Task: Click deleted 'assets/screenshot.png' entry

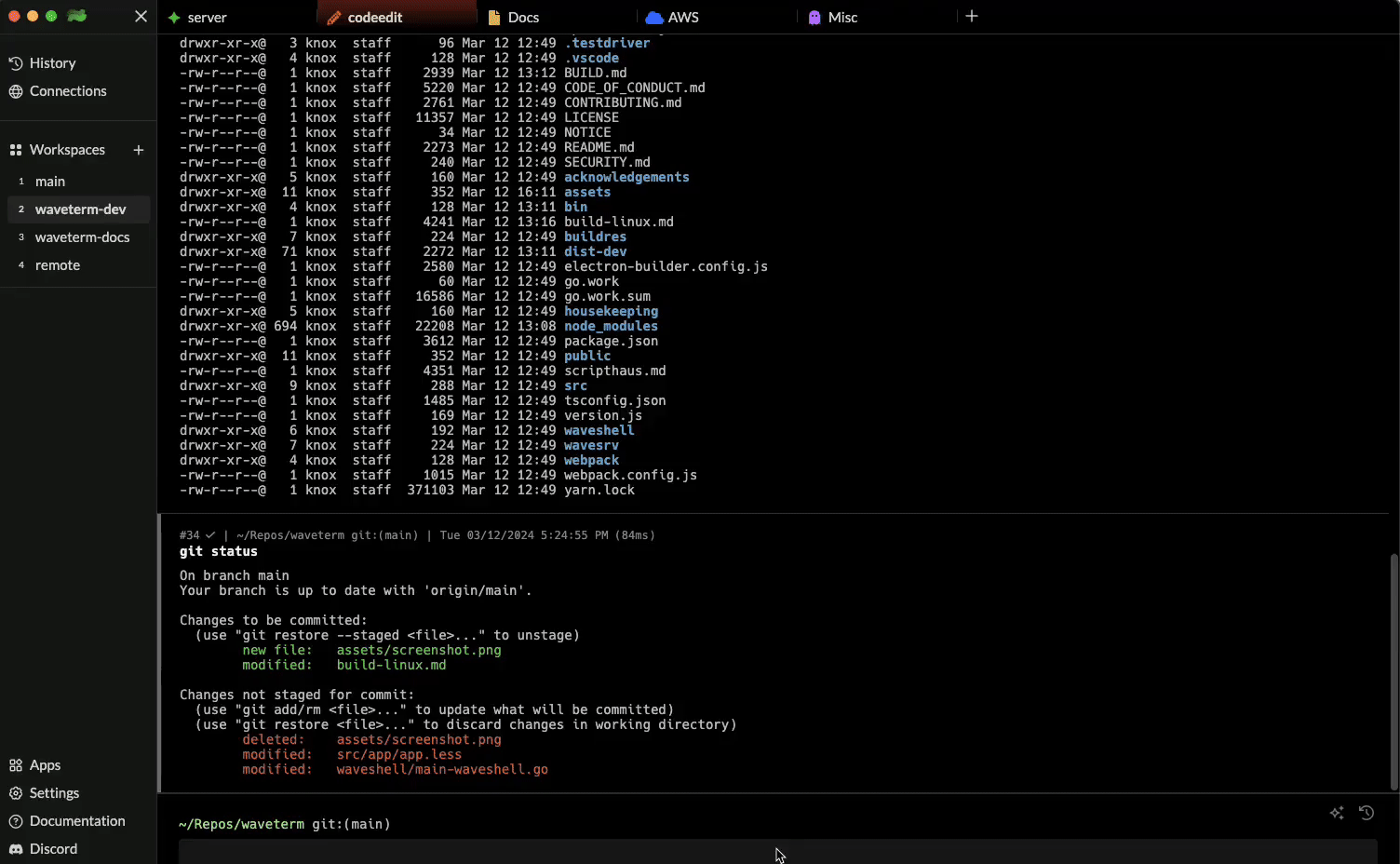Action: point(419,739)
